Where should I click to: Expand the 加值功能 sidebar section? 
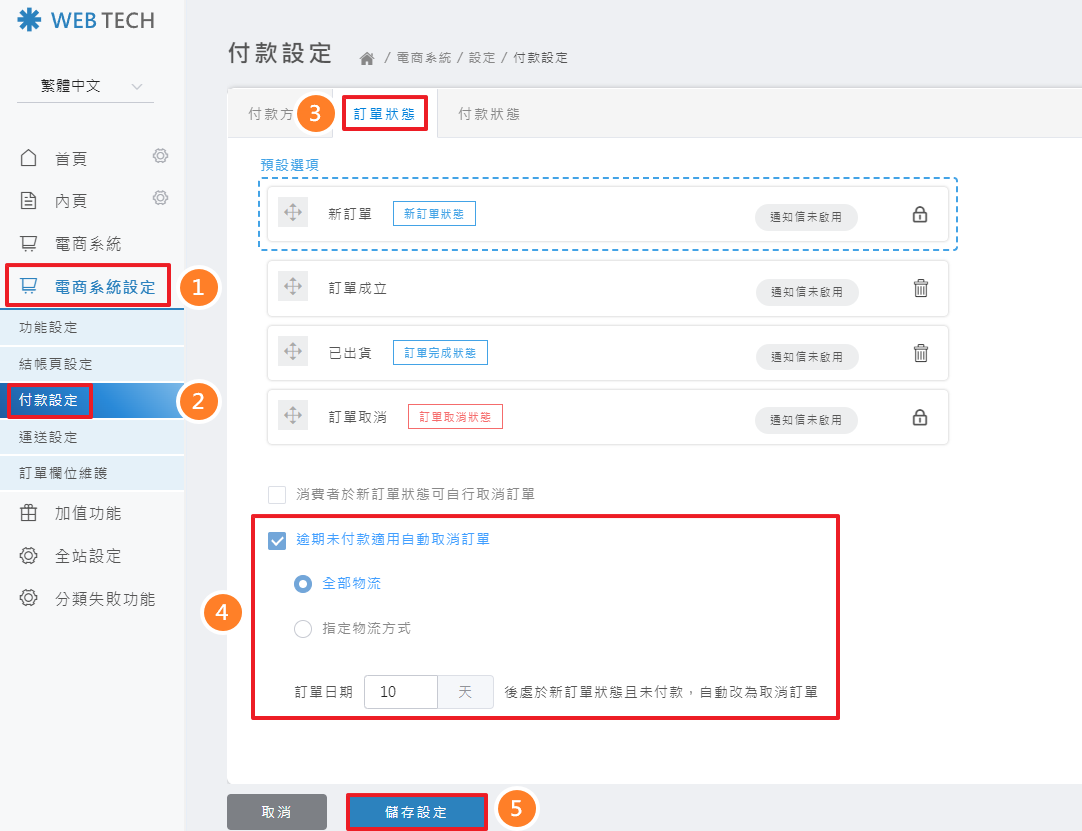coord(88,513)
